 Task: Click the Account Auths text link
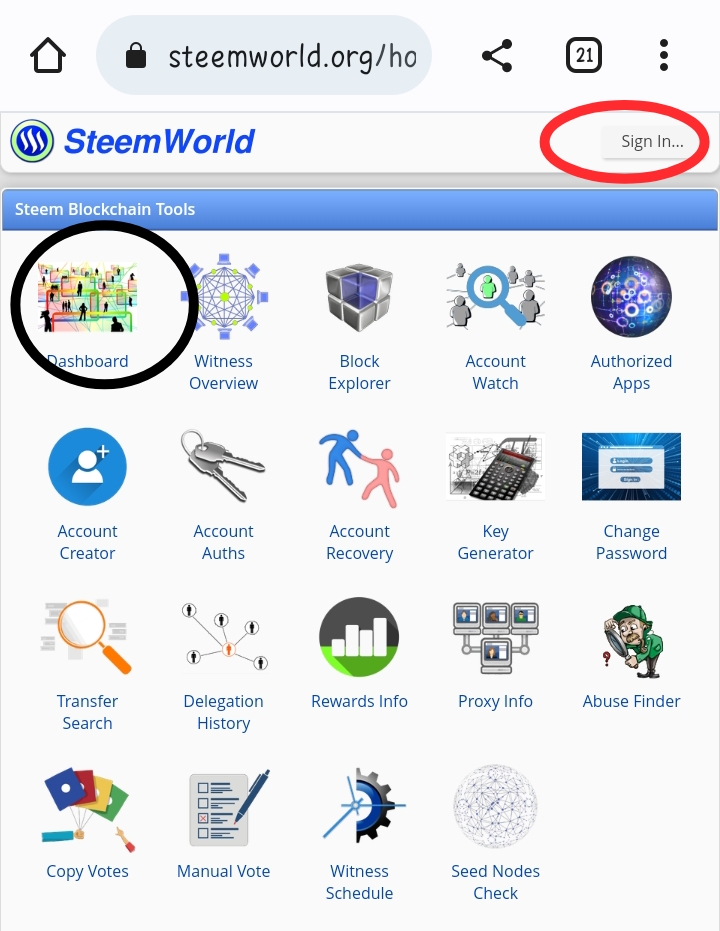[x=223, y=542]
